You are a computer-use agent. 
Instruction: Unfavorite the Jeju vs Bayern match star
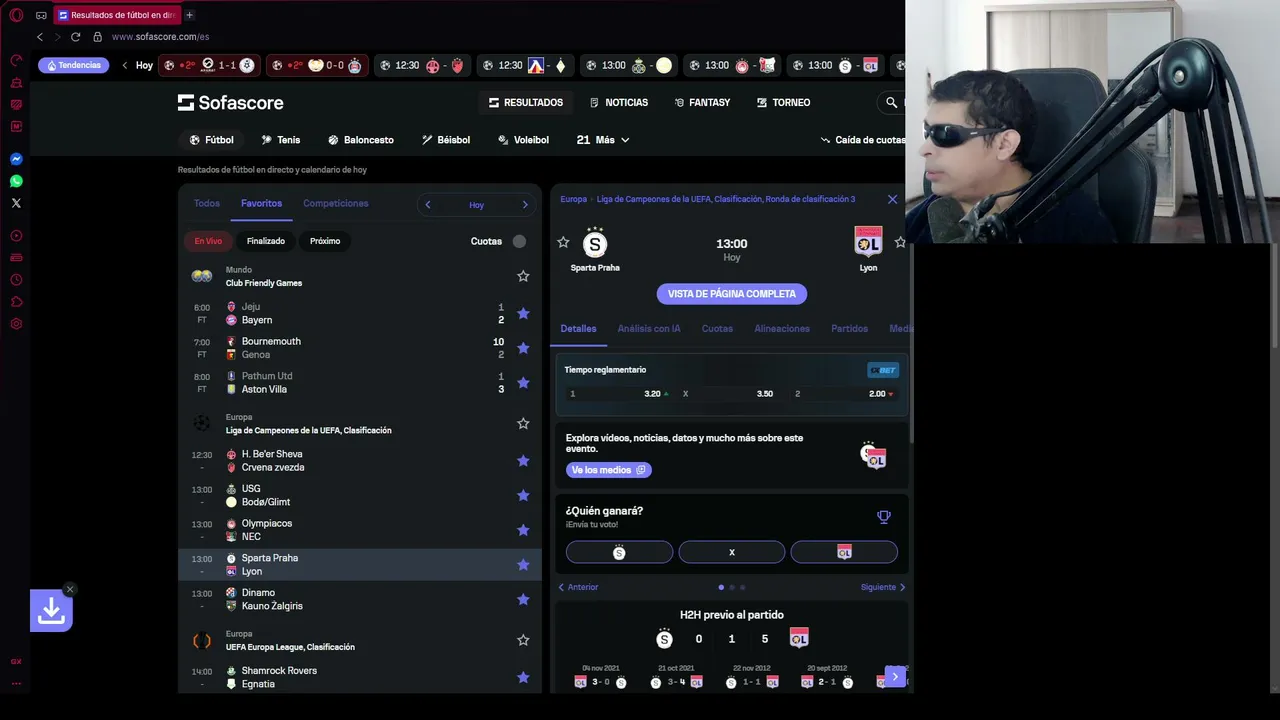click(x=523, y=313)
